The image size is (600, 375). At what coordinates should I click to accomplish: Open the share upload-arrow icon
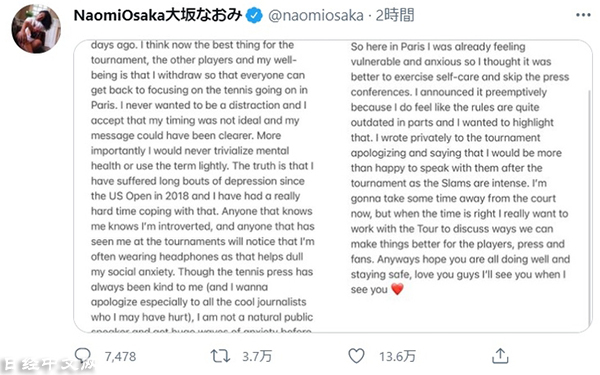tap(500, 355)
